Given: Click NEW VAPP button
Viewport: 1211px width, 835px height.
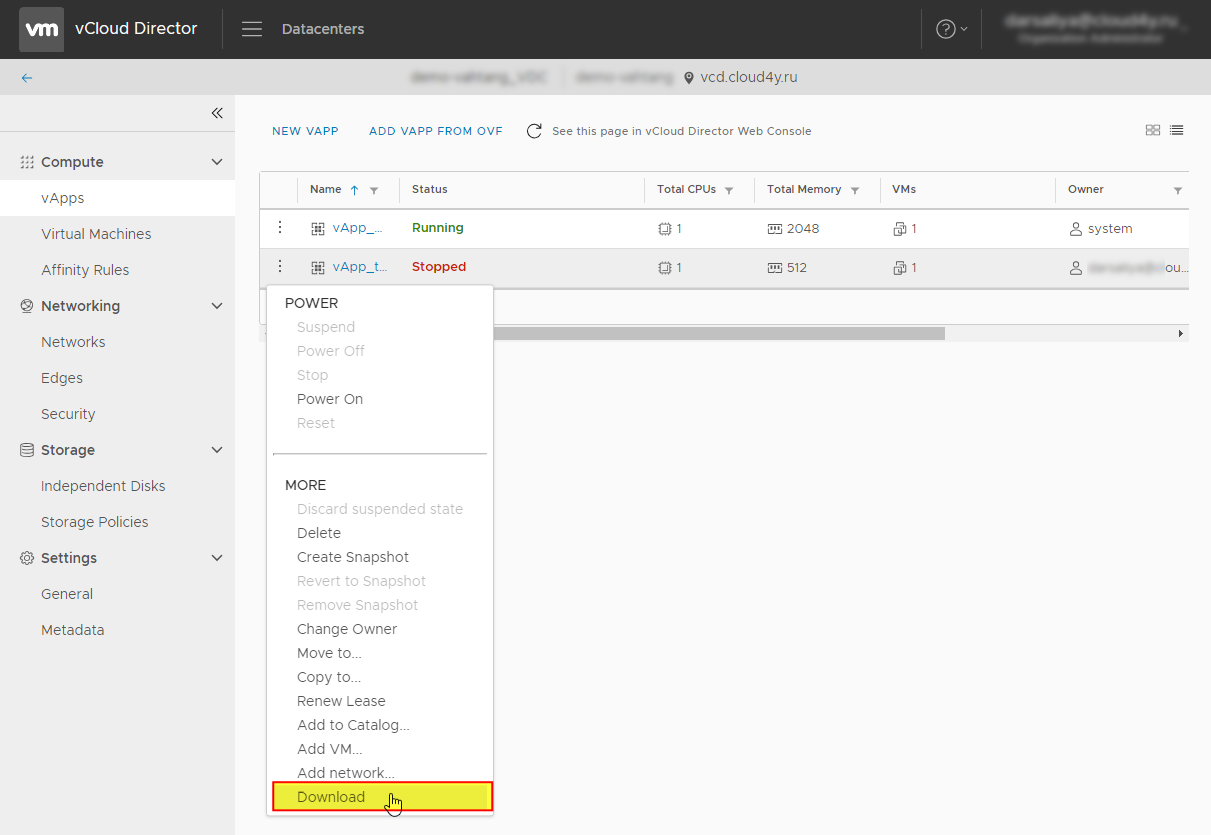Looking at the screenshot, I should [x=305, y=131].
